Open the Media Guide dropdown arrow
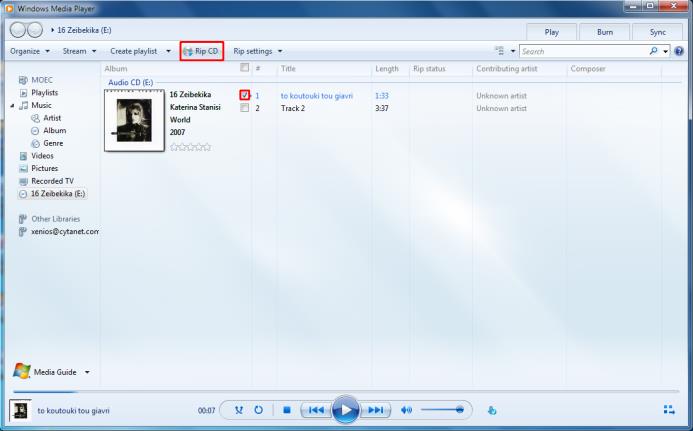 87,372
